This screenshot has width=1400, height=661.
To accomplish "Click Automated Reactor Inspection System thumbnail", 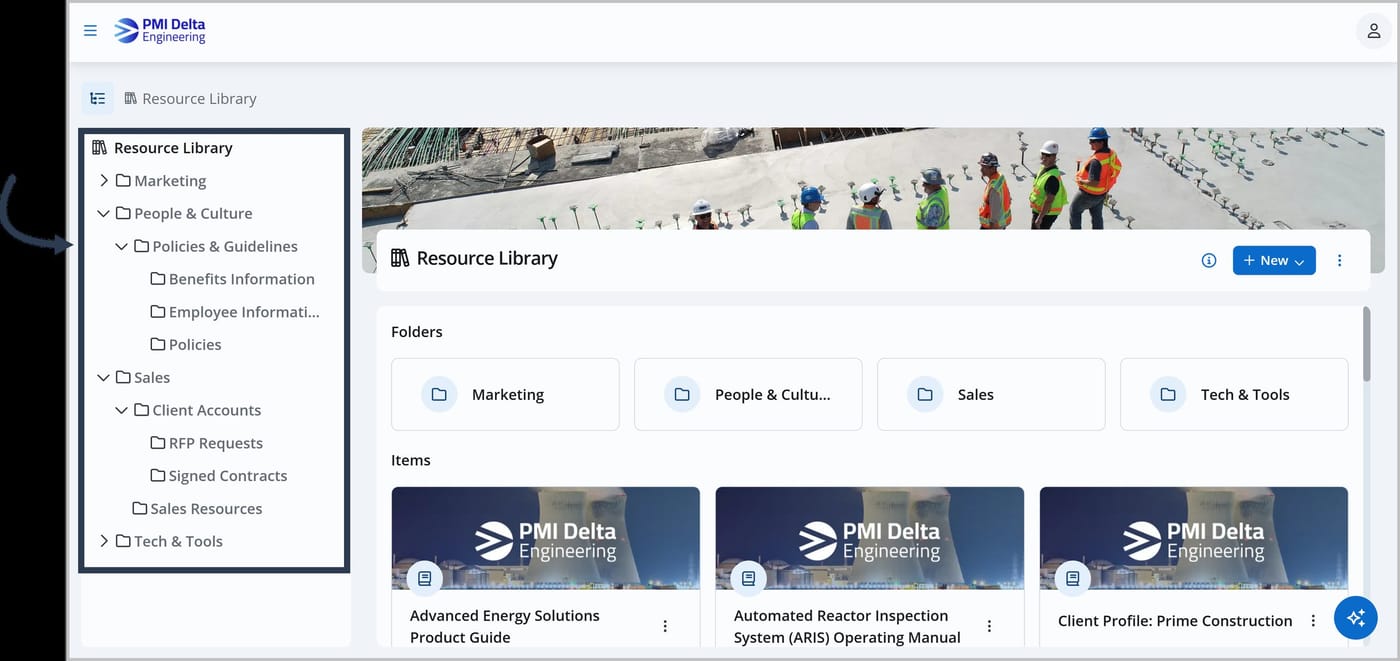I will [x=869, y=539].
